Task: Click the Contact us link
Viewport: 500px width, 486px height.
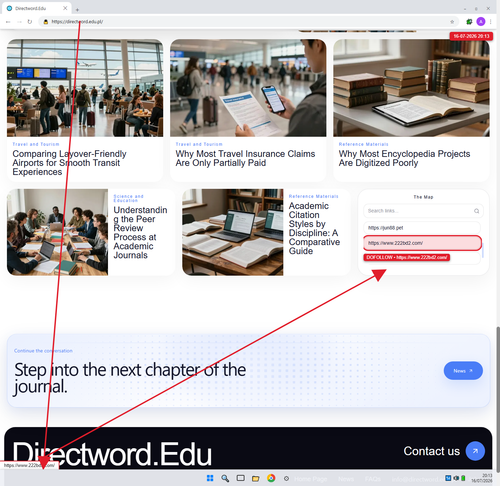Action: point(432,451)
